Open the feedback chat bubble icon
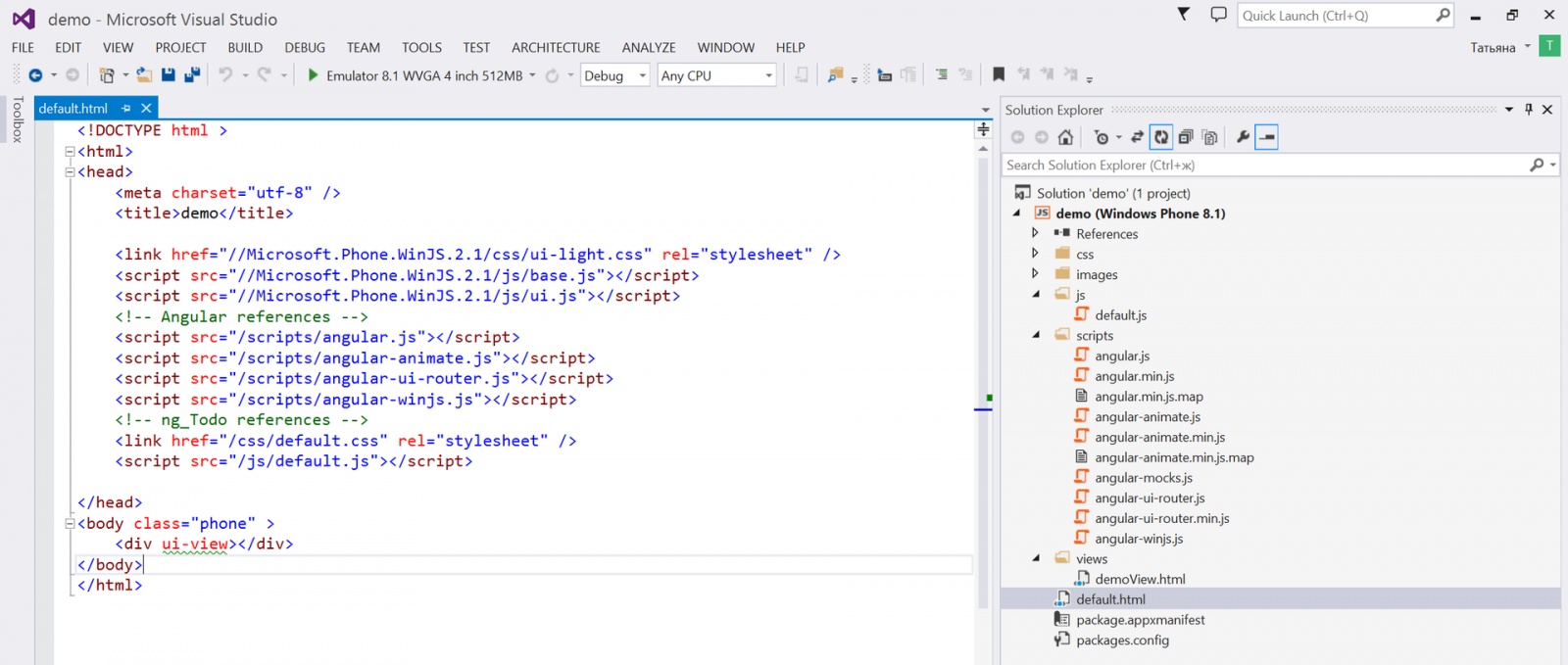The height and width of the screenshot is (665, 1568). click(x=1218, y=15)
